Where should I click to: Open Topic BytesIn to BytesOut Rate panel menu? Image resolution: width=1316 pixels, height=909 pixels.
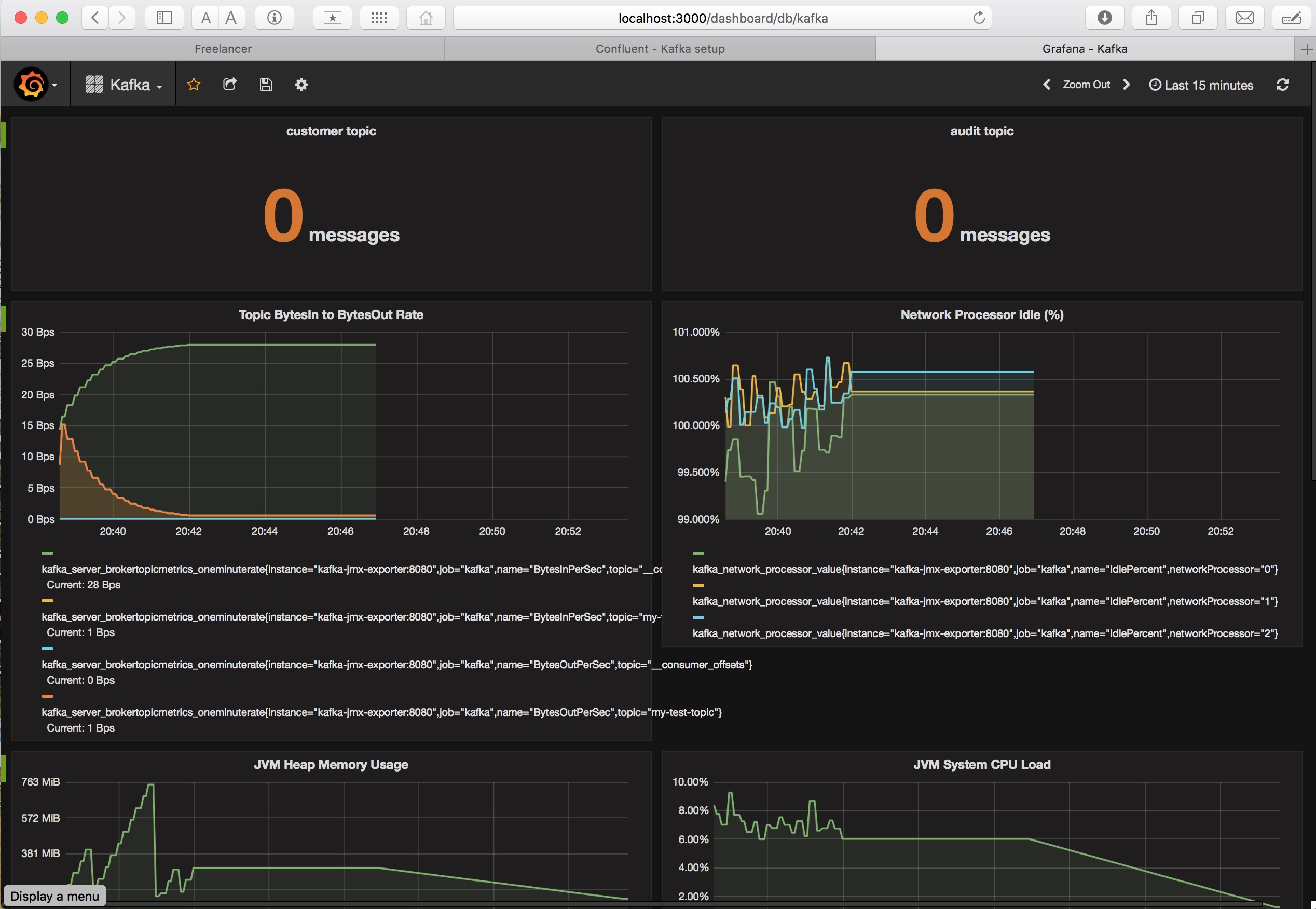pyautogui.click(x=331, y=315)
